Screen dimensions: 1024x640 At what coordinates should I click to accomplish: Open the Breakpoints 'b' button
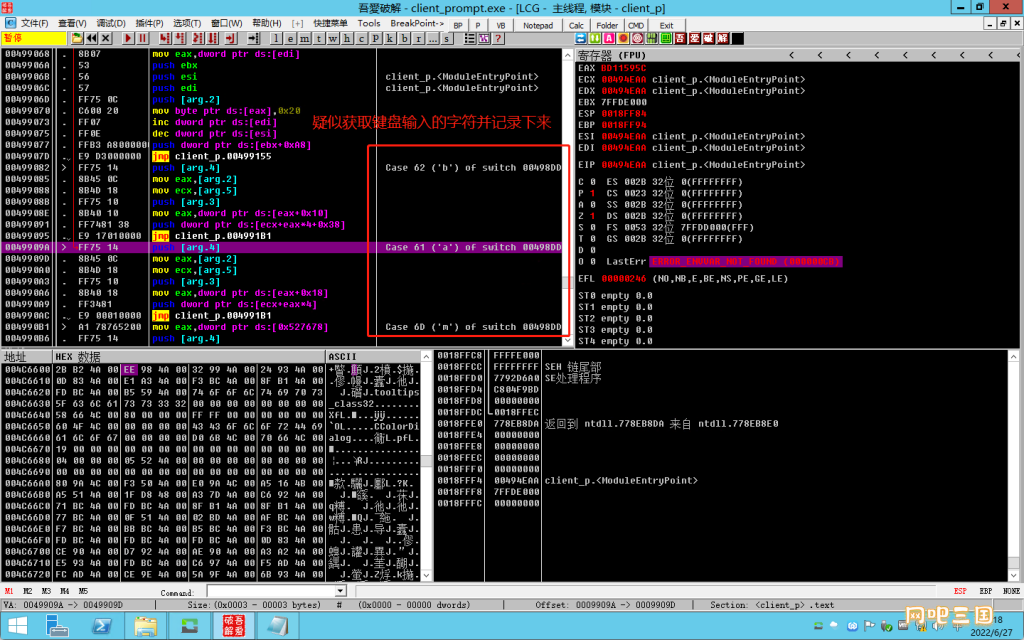tap(404, 39)
